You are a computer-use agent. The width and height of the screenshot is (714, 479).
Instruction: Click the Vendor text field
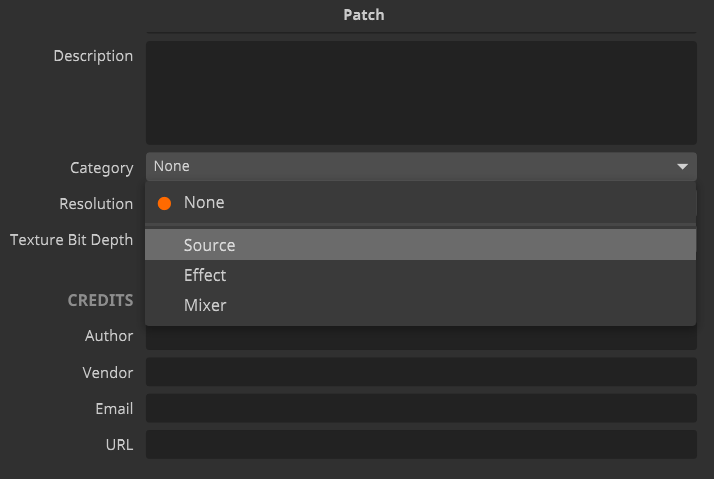point(421,372)
